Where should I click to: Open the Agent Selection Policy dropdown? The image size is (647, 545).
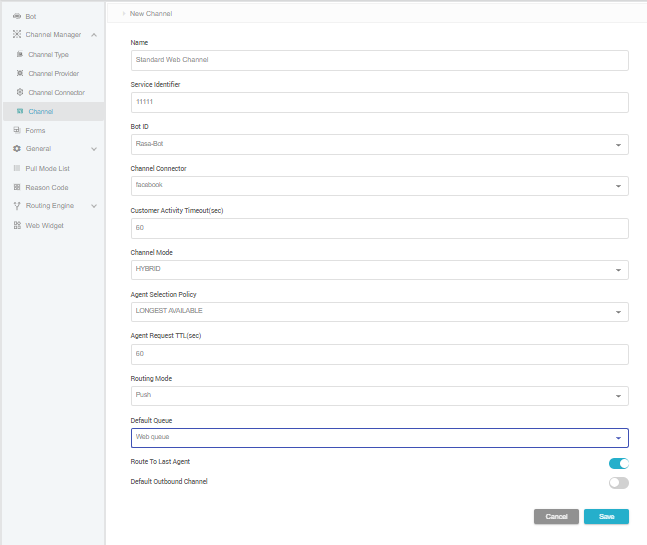click(x=379, y=312)
